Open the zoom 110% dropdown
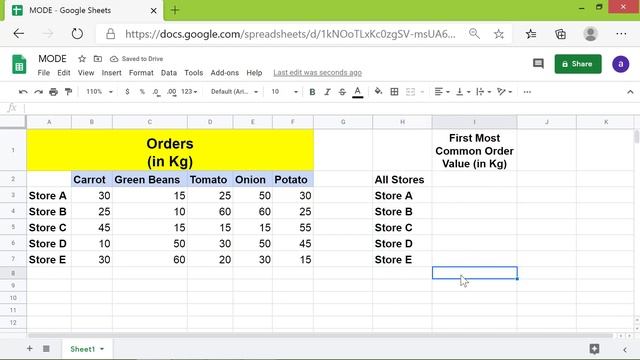This screenshot has height=360, width=640. (x=99, y=92)
